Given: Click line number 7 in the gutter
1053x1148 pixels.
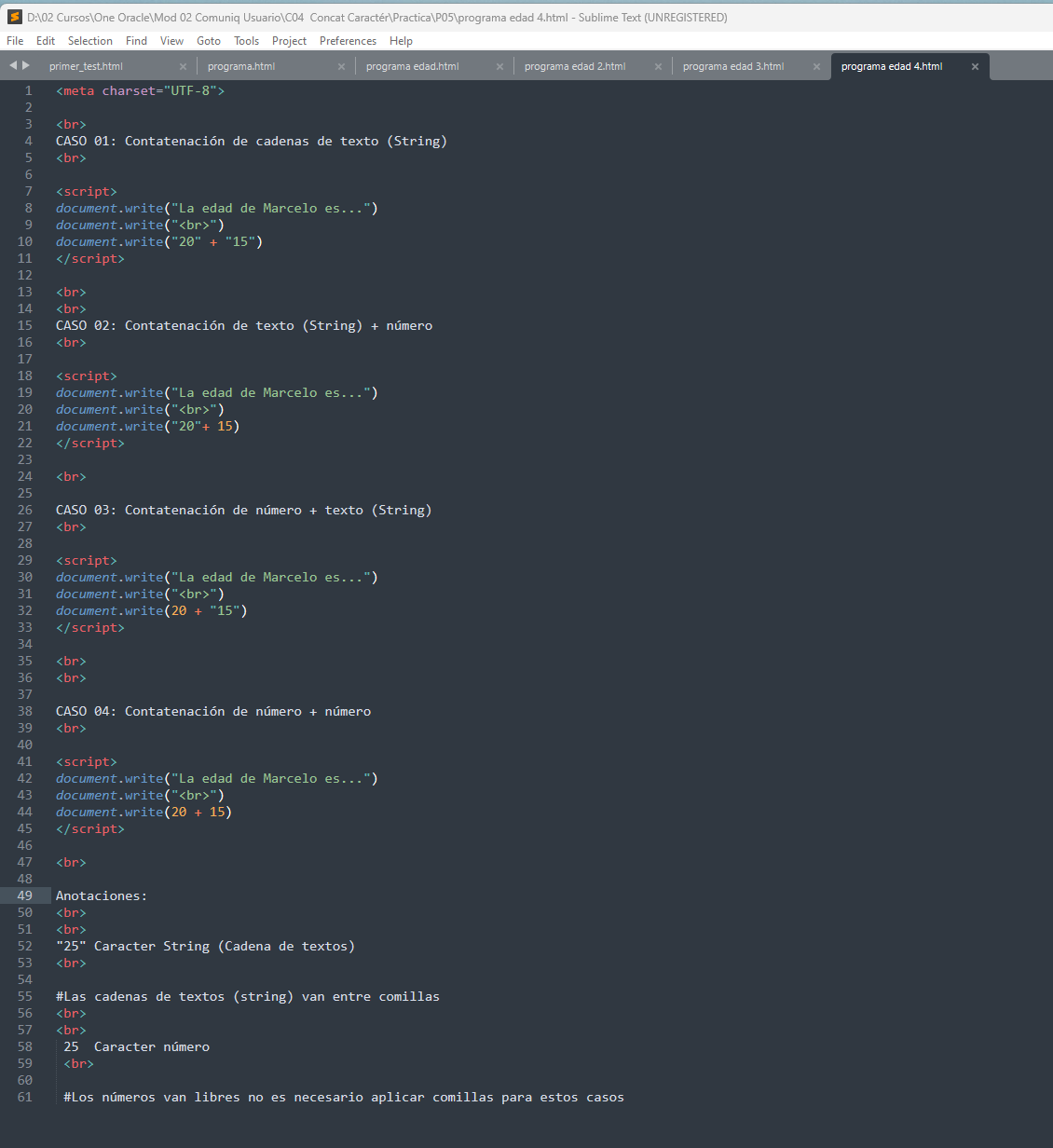Looking at the screenshot, I should pyautogui.click(x=28, y=192).
